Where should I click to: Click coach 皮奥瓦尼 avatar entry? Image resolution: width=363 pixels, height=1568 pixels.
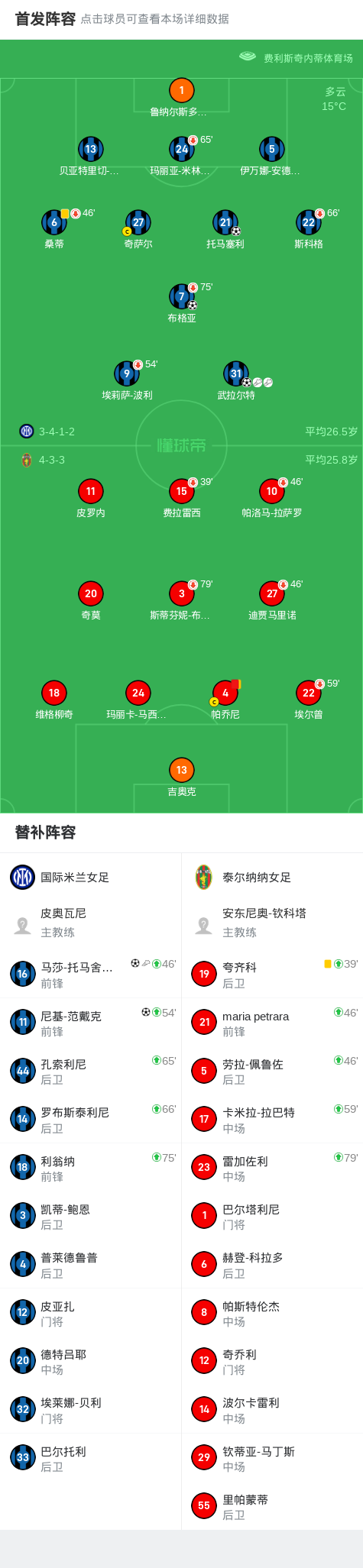pyautogui.click(x=91, y=923)
